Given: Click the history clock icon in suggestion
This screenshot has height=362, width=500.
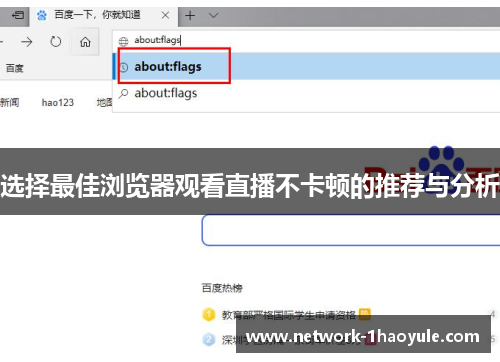Looking at the screenshot, I should [124, 67].
